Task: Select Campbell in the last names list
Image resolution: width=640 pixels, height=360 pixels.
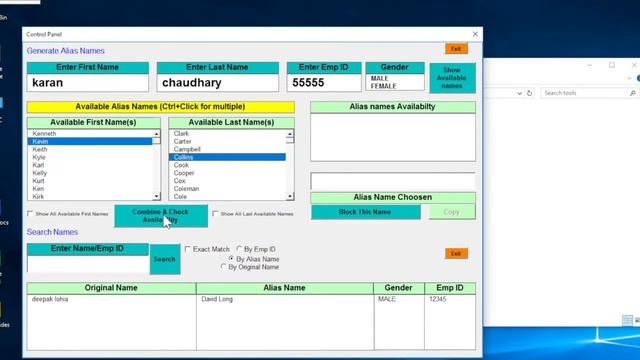Action: (227, 149)
